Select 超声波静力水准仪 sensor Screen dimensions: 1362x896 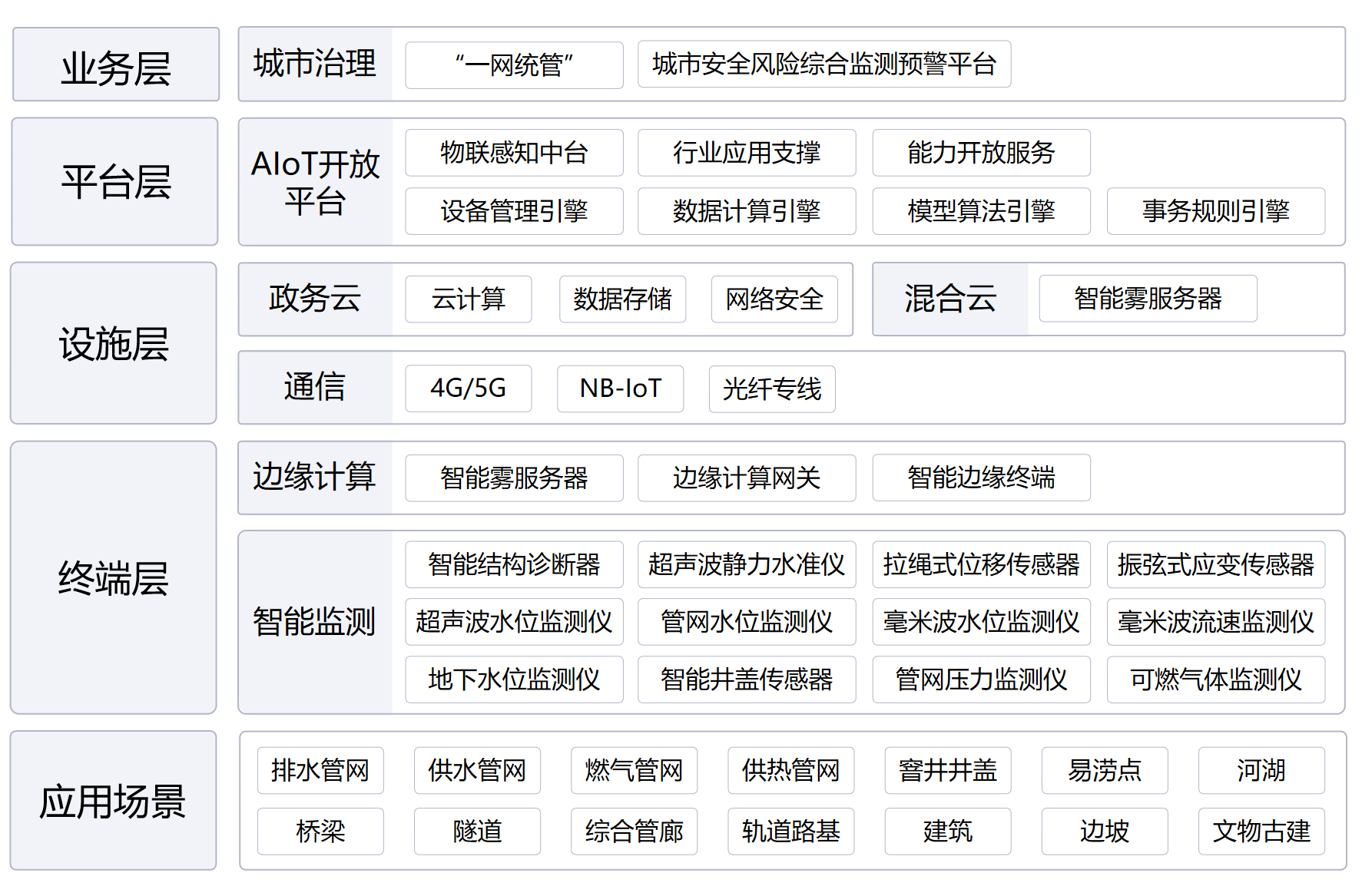click(x=747, y=564)
